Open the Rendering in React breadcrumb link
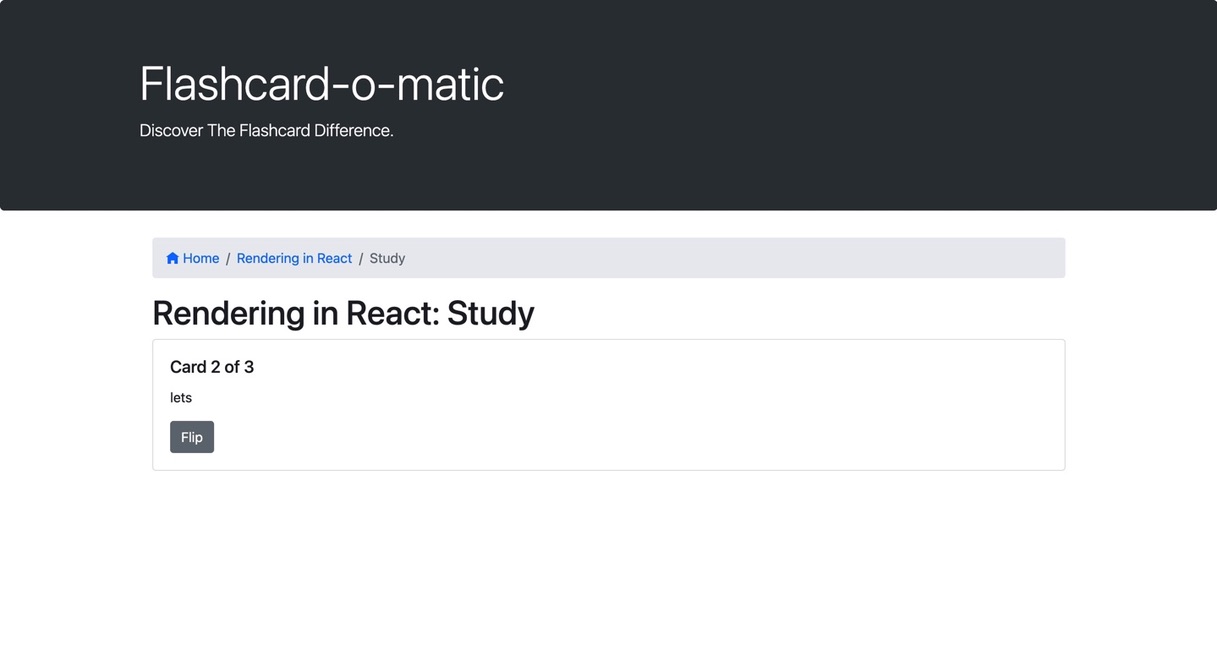The height and width of the screenshot is (645, 1217). (x=294, y=258)
